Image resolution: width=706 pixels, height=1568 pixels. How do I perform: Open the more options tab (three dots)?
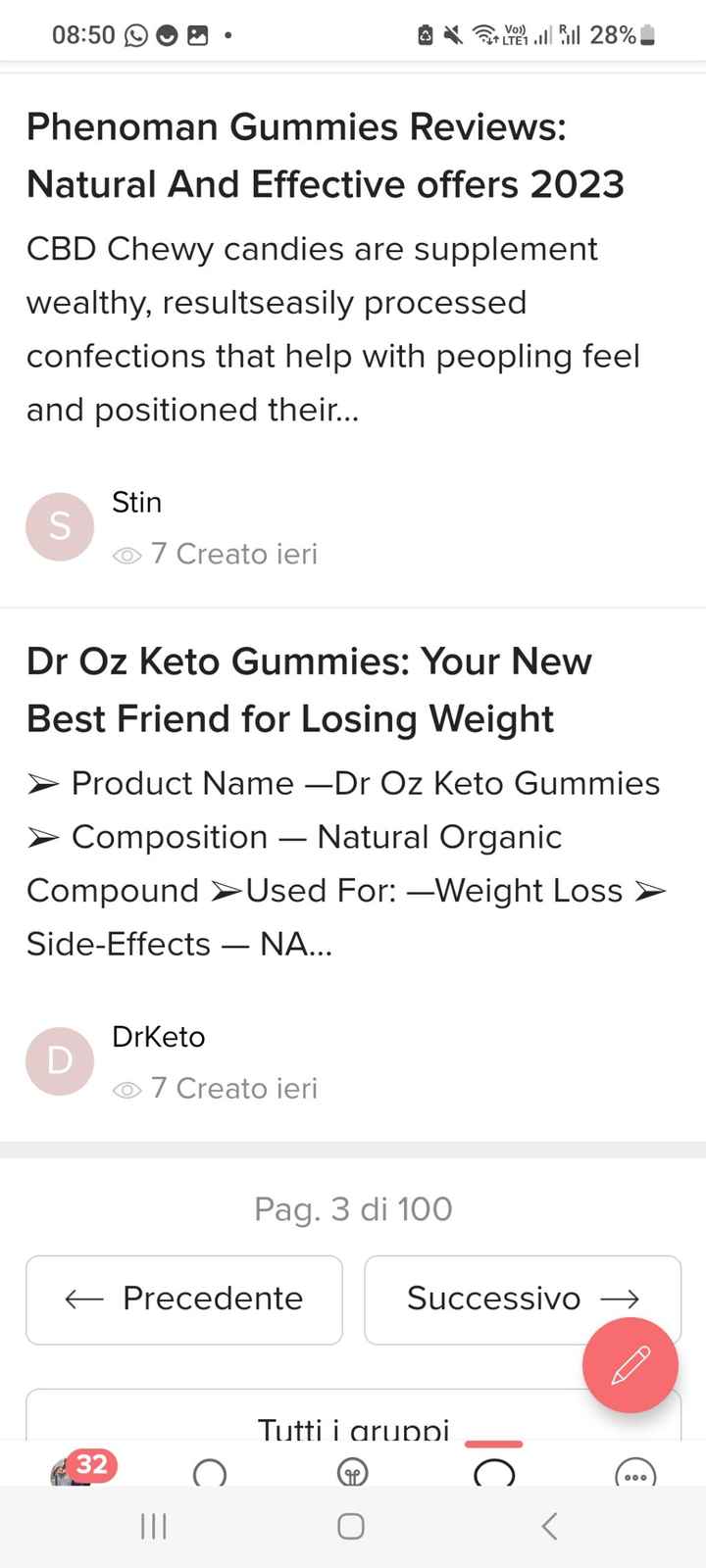634,1473
